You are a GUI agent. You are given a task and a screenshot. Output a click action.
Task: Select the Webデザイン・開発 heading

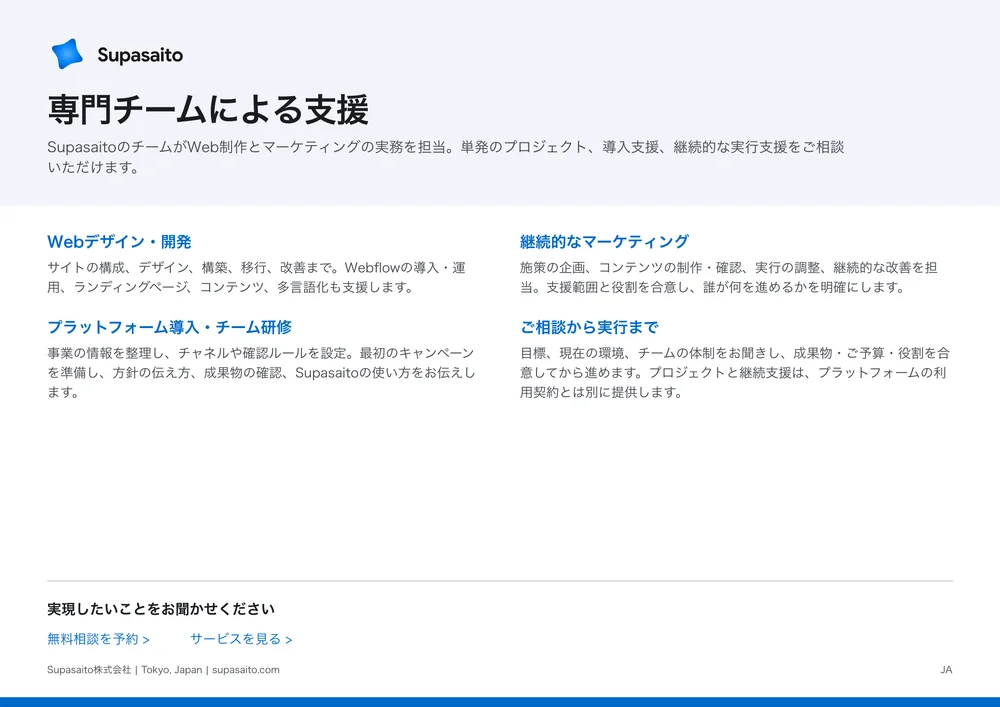tap(119, 242)
